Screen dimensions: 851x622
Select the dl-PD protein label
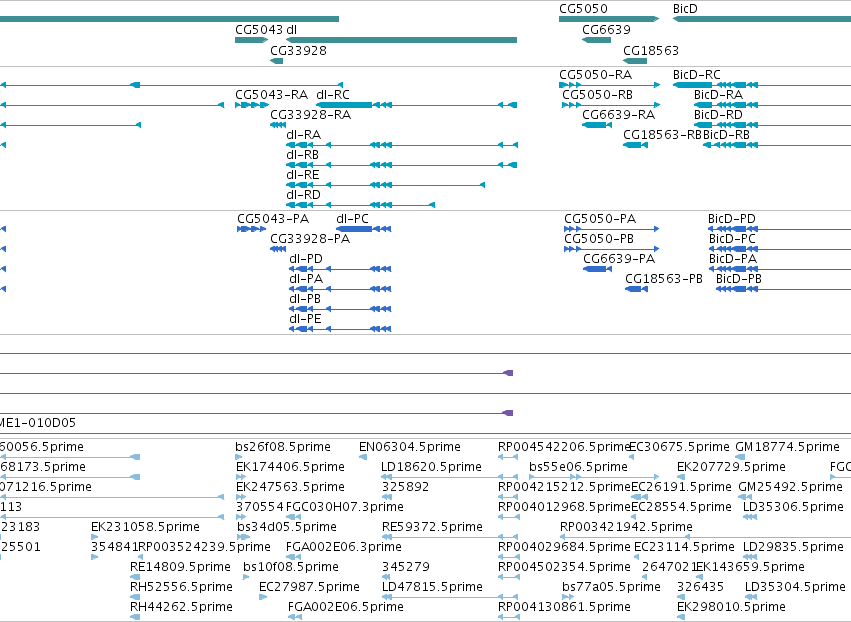(x=306, y=259)
